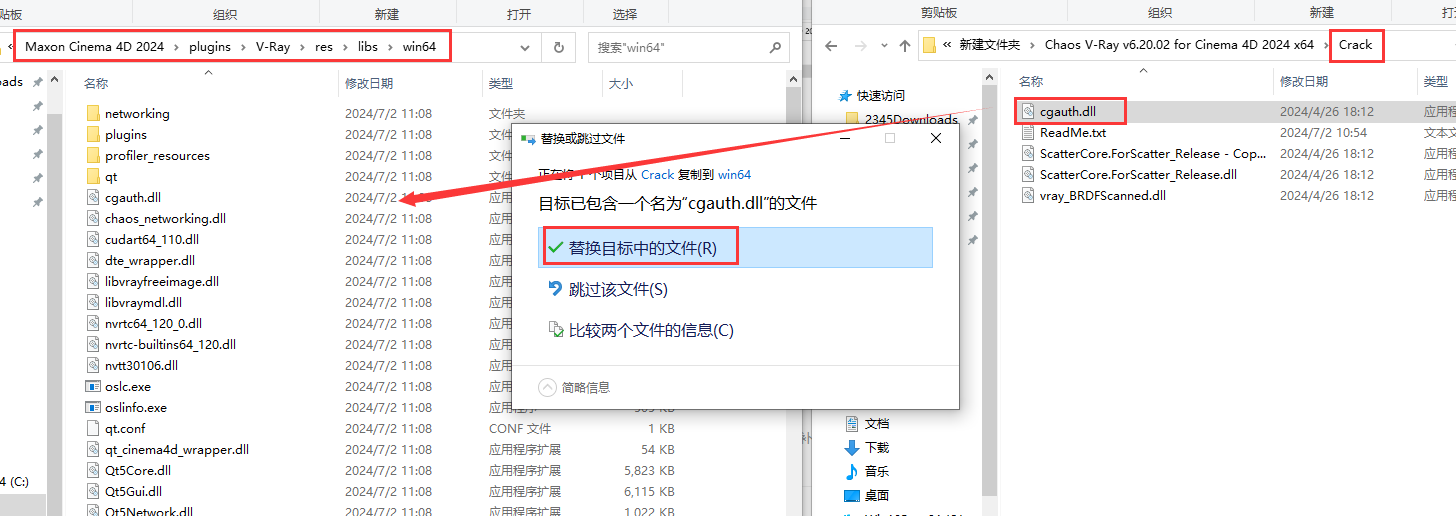Select nvtt30106.dll file
This screenshot has height=516, width=1456.
(141, 366)
